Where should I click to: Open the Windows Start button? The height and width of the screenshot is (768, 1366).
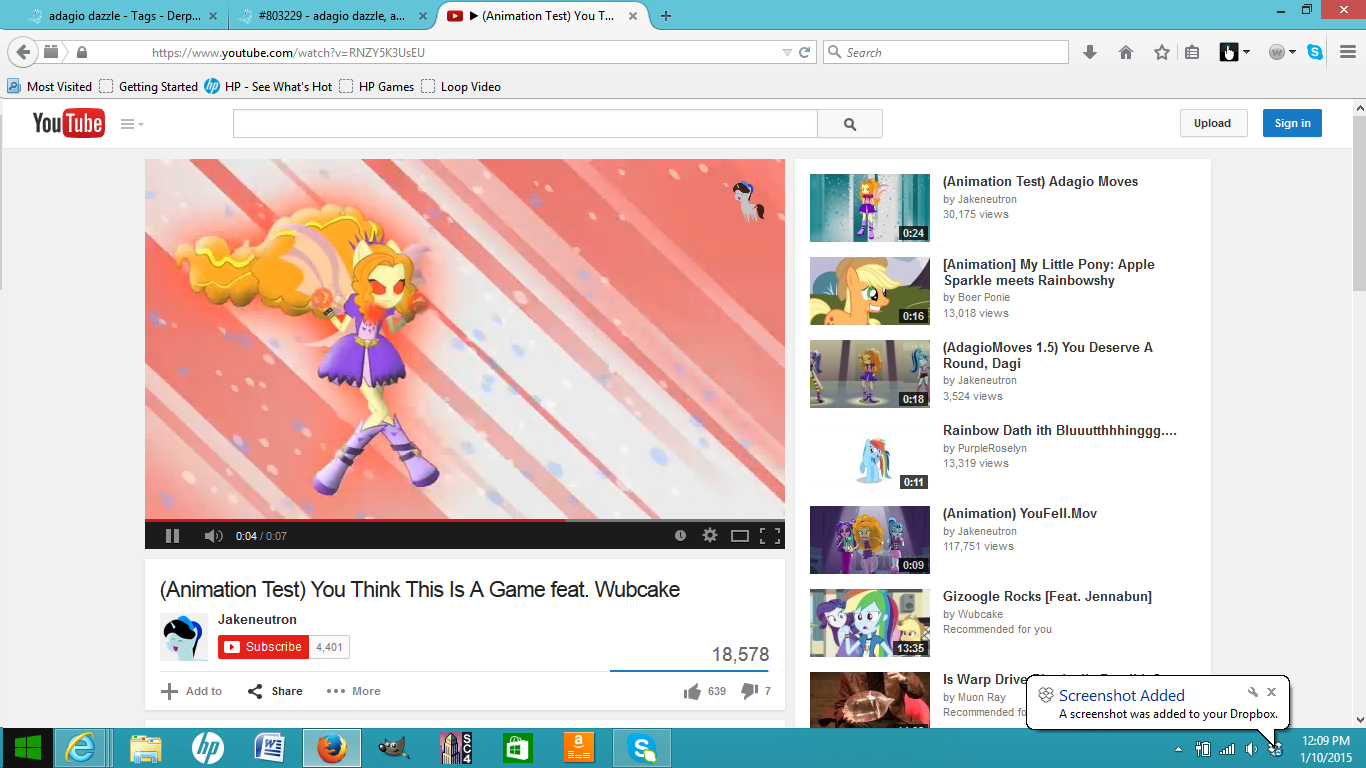tap(28, 748)
